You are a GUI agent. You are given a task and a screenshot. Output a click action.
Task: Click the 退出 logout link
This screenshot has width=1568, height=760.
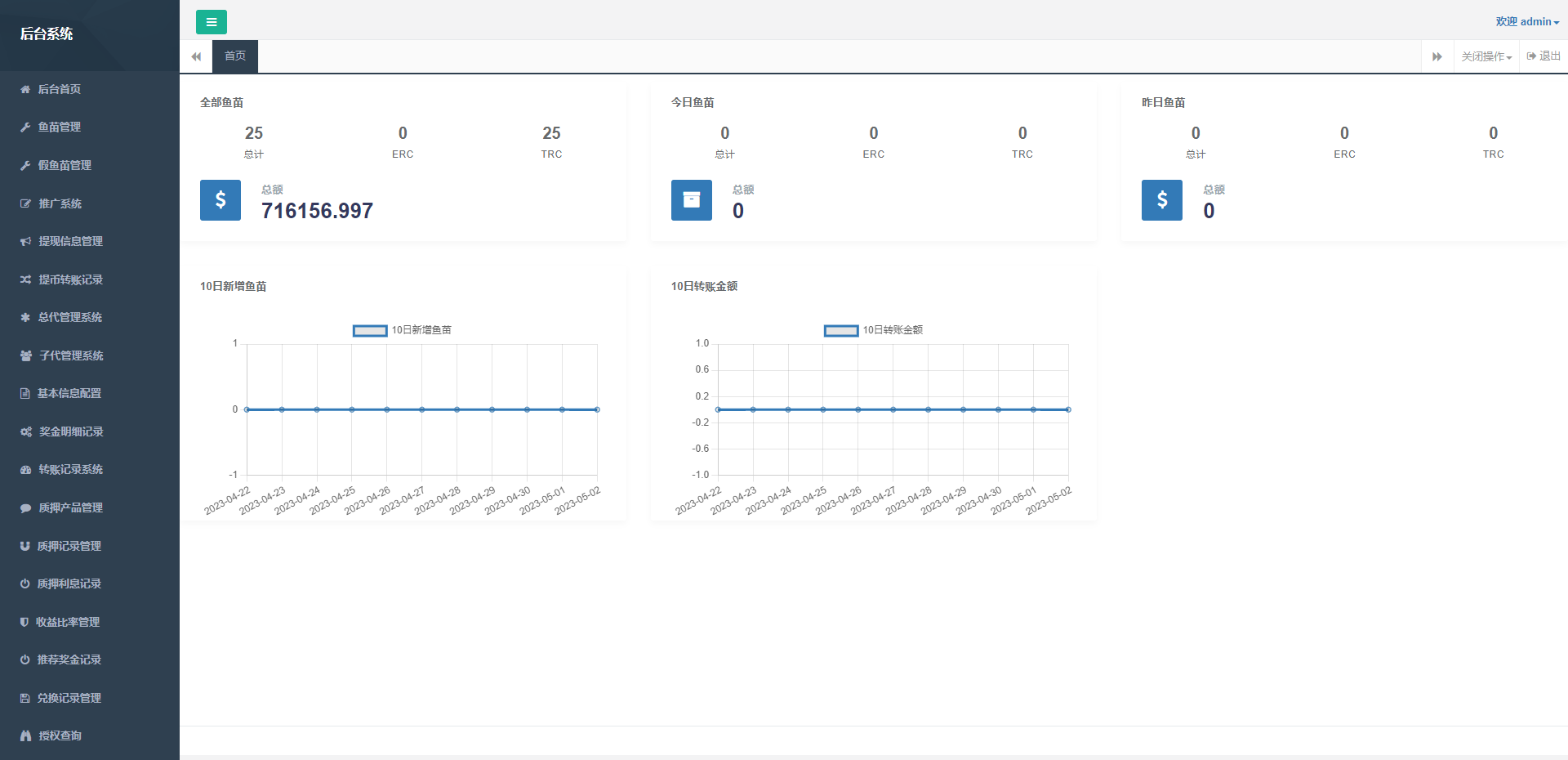pyautogui.click(x=1543, y=56)
